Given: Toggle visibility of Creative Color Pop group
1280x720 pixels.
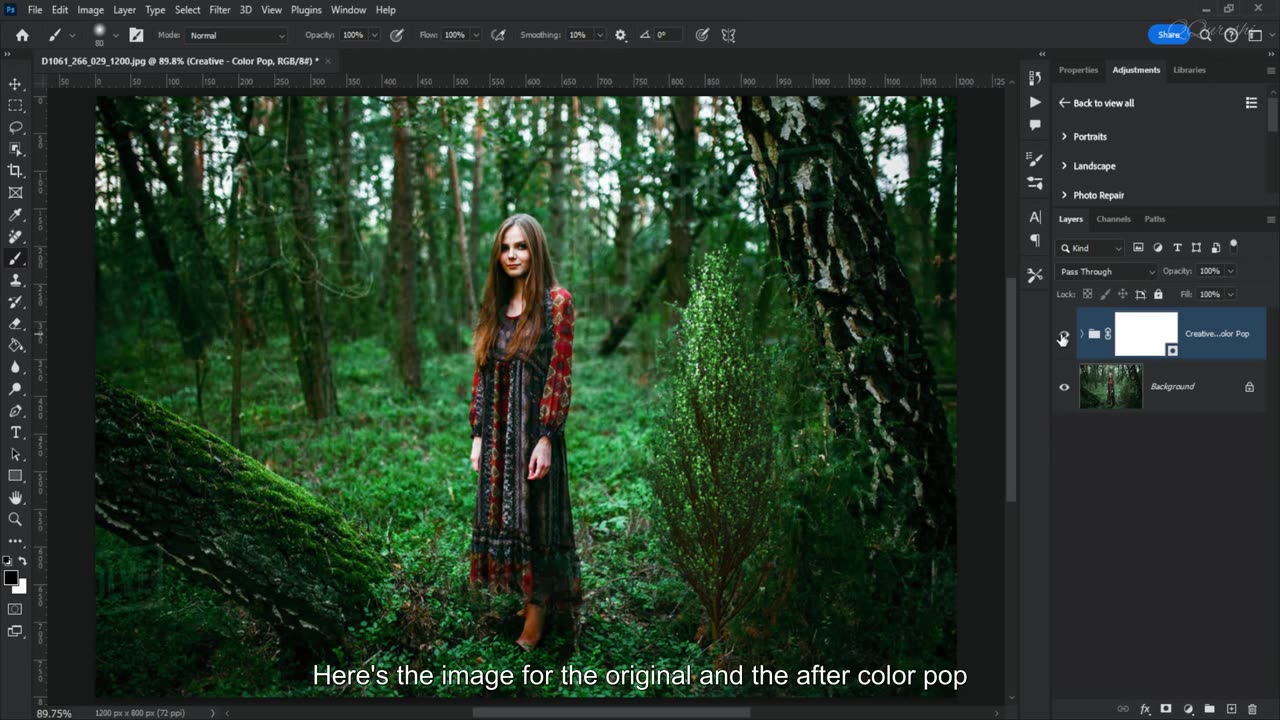Looking at the screenshot, I should click(x=1064, y=334).
